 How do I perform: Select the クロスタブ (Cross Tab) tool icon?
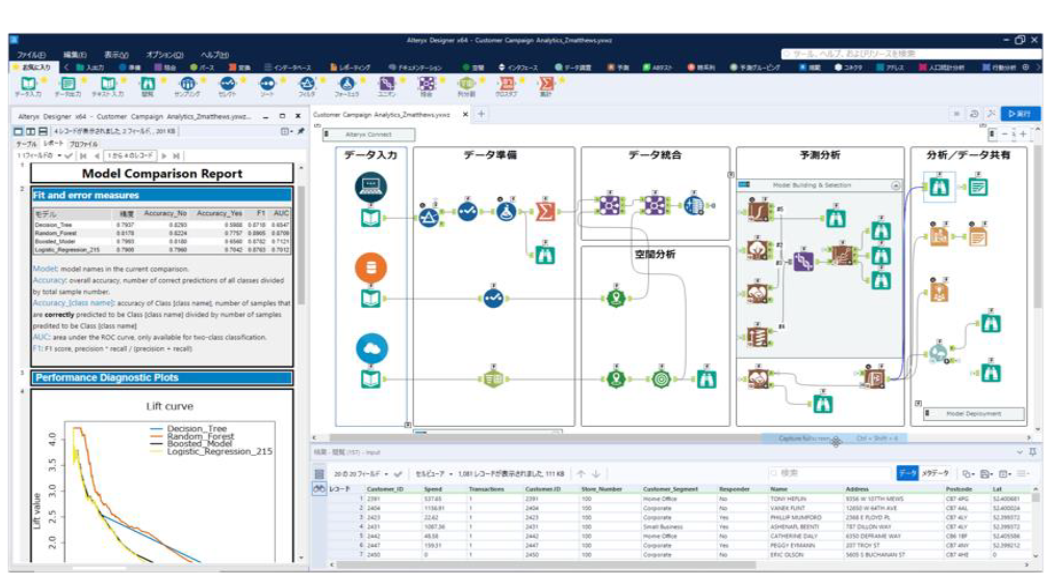[x=506, y=83]
